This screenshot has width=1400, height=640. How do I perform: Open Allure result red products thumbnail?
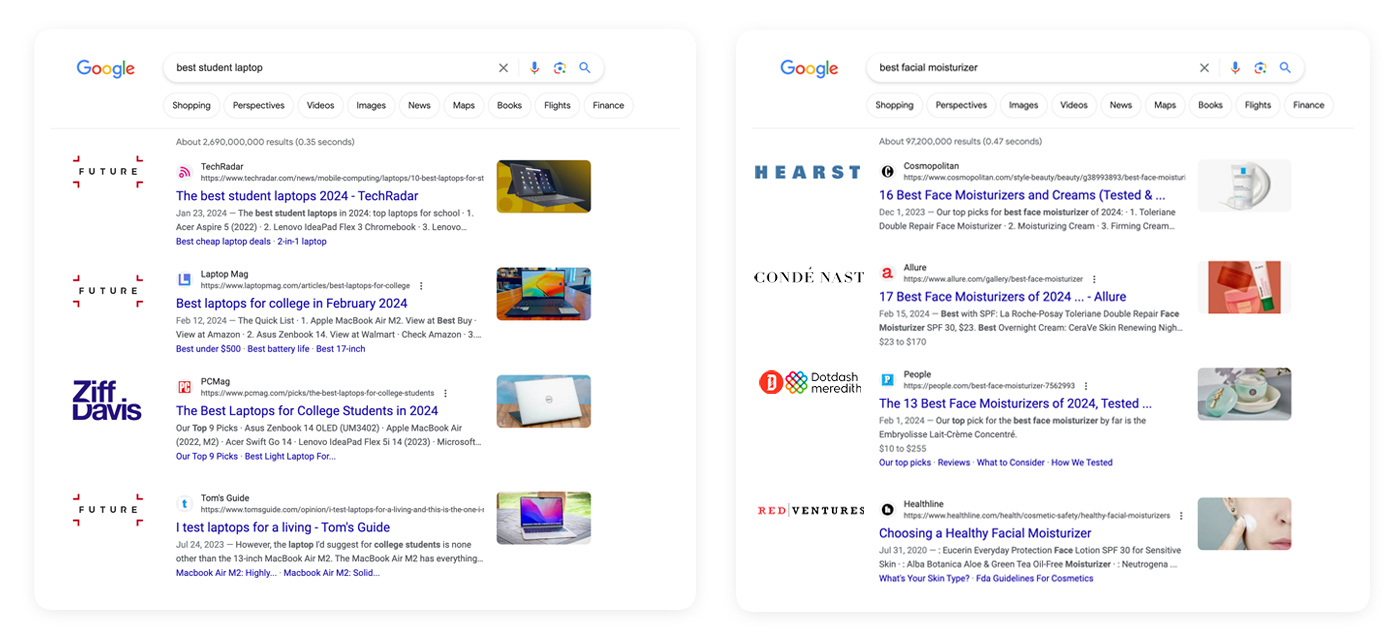click(1244, 287)
